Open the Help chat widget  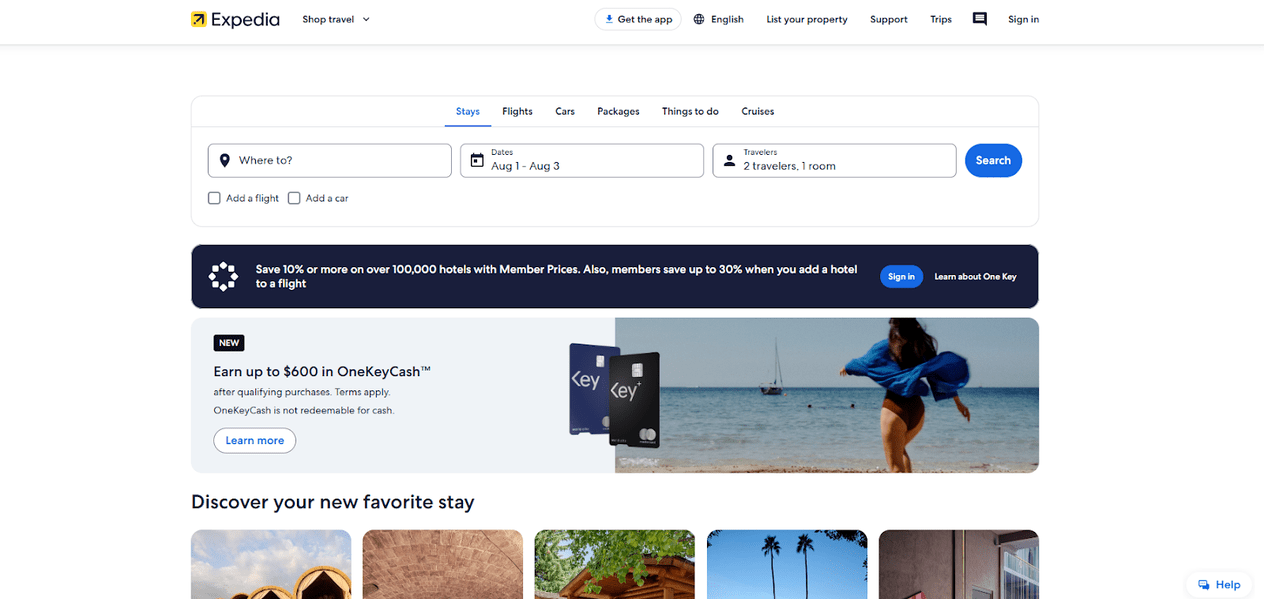[1219, 585]
